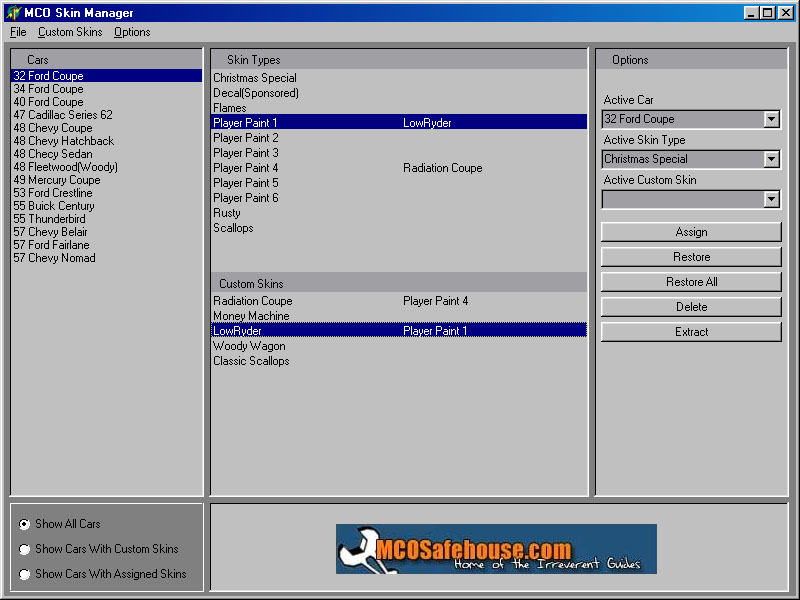Click the MCO Skin Manager title bar icon
Image resolution: width=800 pixels, height=600 pixels.
(x=13, y=12)
